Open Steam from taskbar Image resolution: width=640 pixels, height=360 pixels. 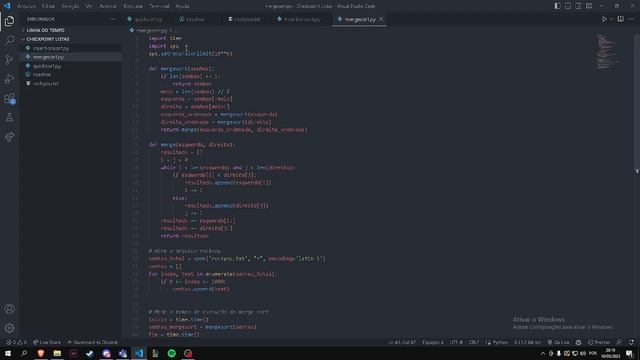[90, 353]
